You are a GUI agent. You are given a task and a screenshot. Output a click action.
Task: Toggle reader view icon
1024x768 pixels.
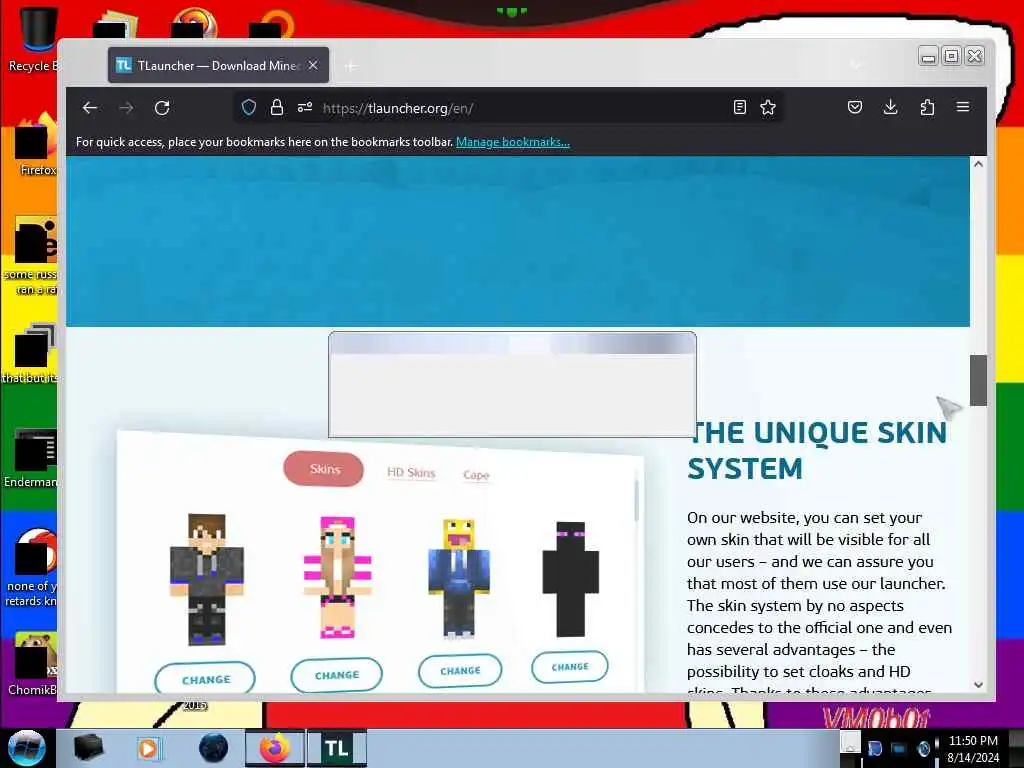[x=739, y=107]
